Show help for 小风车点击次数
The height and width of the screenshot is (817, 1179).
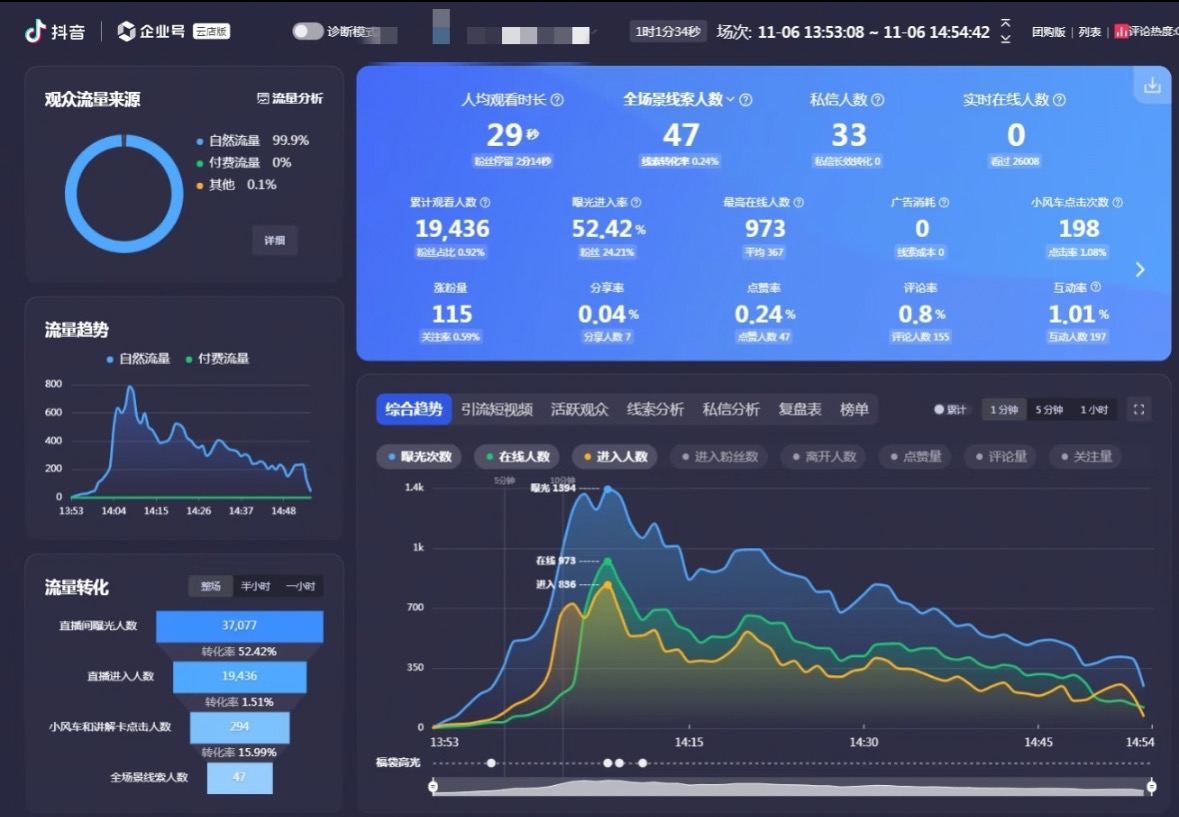coord(1117,202)
